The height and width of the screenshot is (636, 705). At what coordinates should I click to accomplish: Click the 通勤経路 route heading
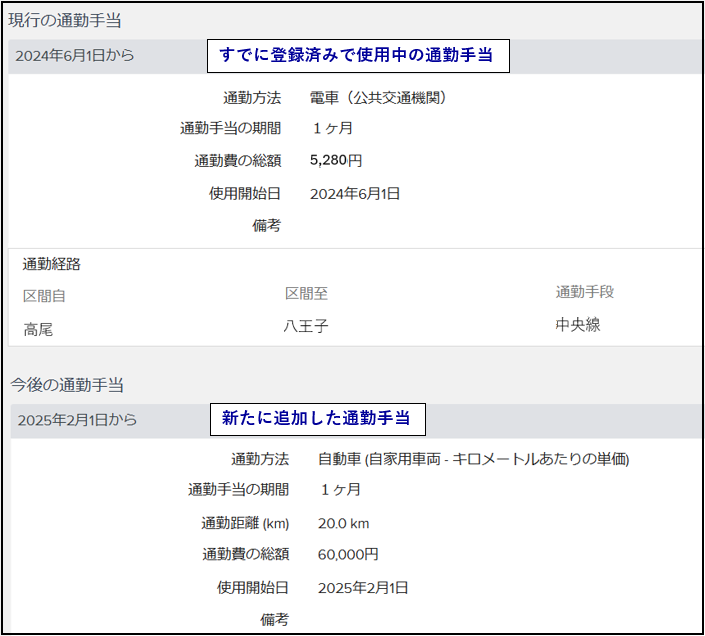click(x=52, y=264)
